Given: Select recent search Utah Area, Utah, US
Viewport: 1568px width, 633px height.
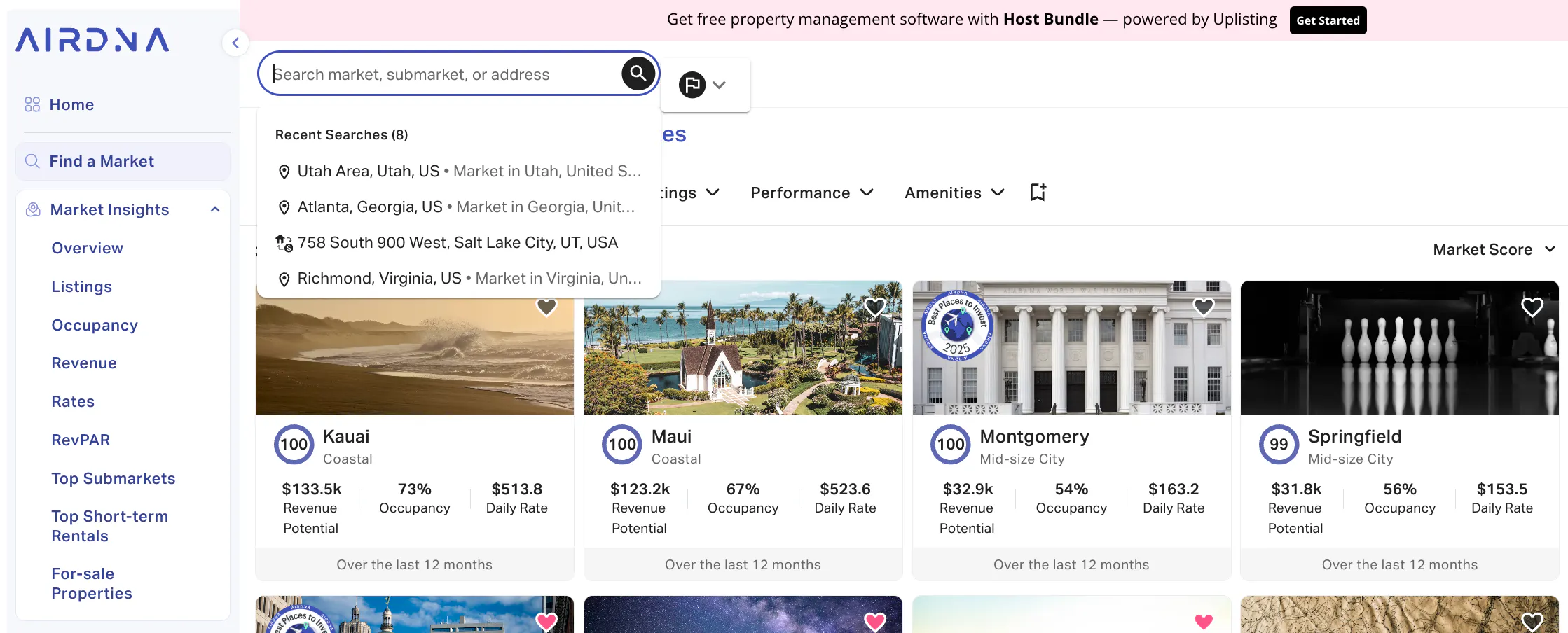Looking at the screenshot, I should coord(459,172).
